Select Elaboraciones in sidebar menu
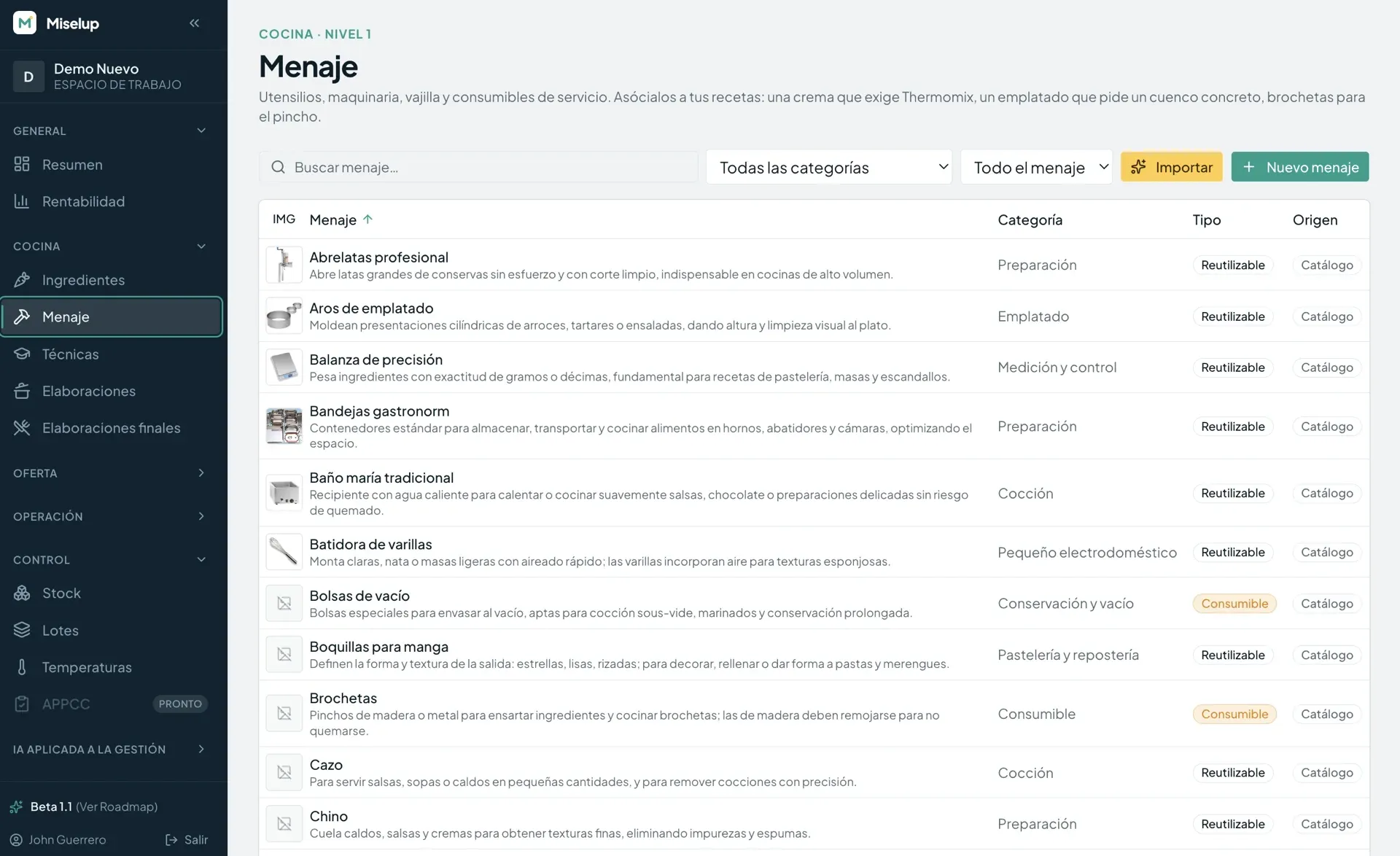Image resolution: width=1400 pixels, height=856 pixels. [111, 391]
